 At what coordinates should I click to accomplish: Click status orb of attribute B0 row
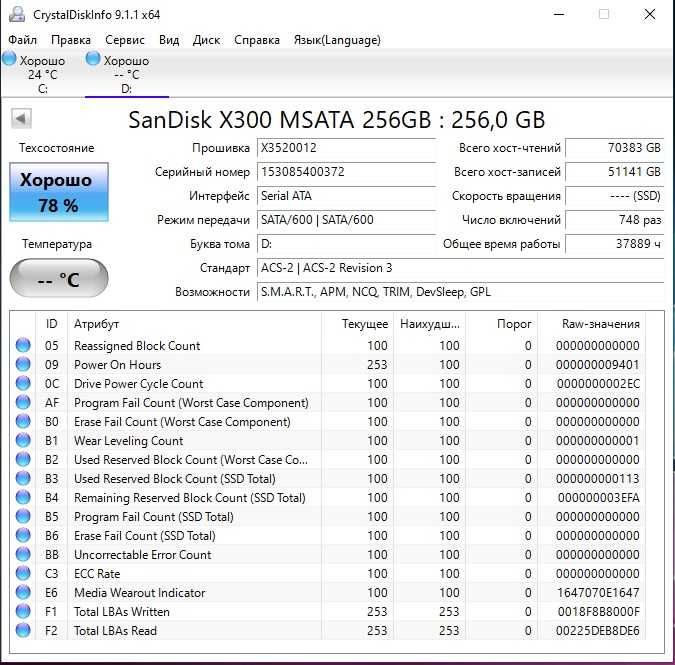23,421
